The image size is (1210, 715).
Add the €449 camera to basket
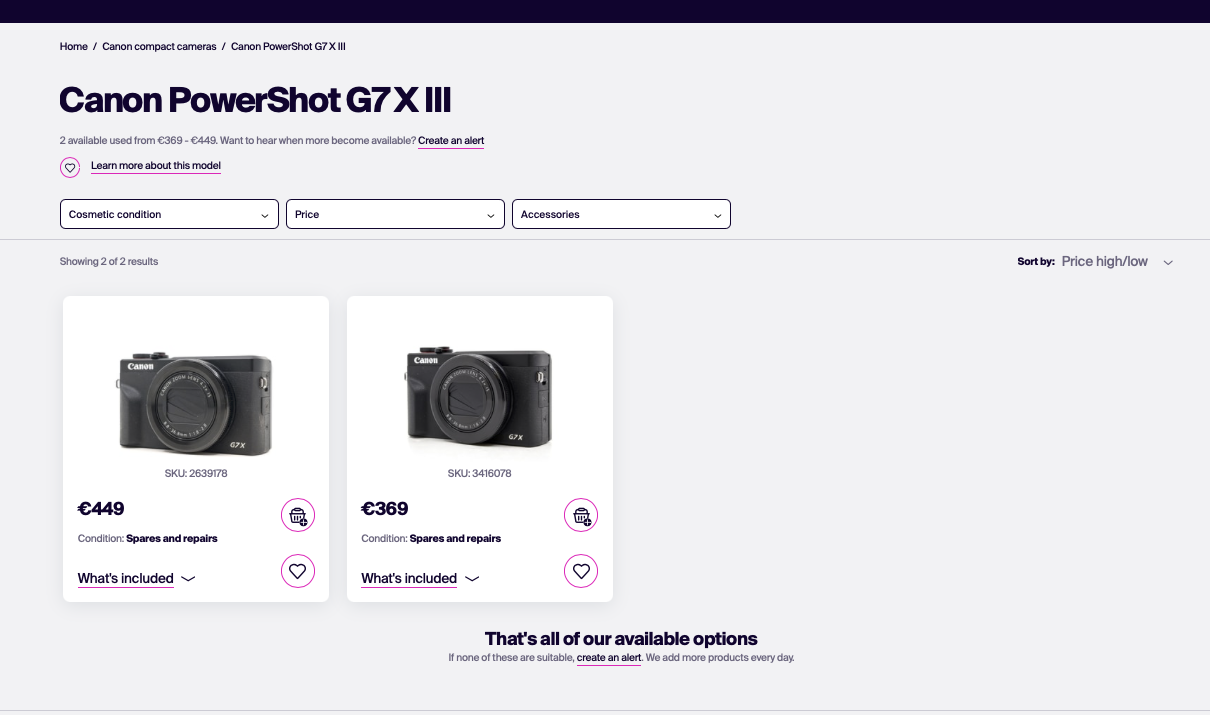coord(298,515)
